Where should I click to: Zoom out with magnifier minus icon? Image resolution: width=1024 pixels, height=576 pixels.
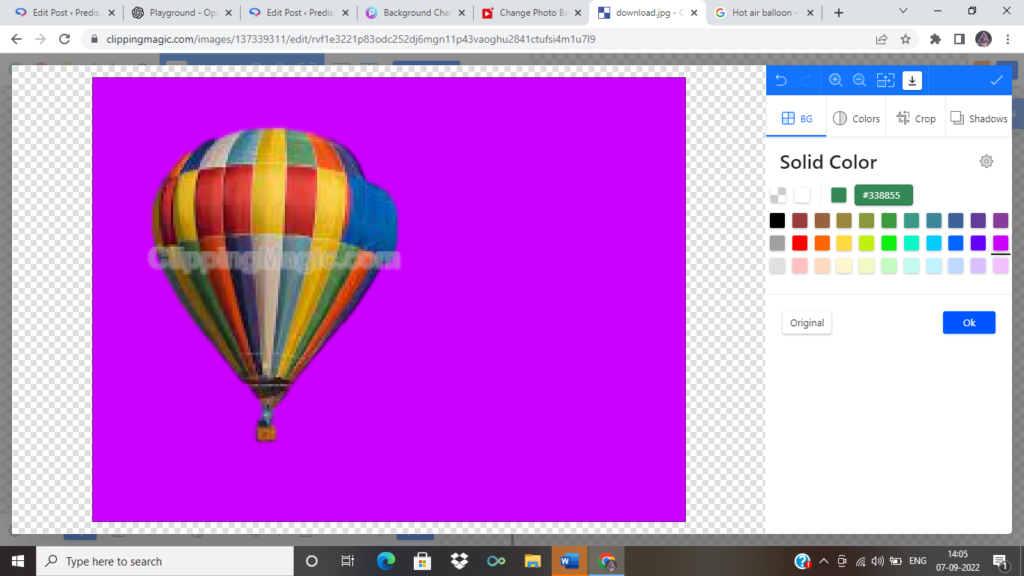(859, 80)
